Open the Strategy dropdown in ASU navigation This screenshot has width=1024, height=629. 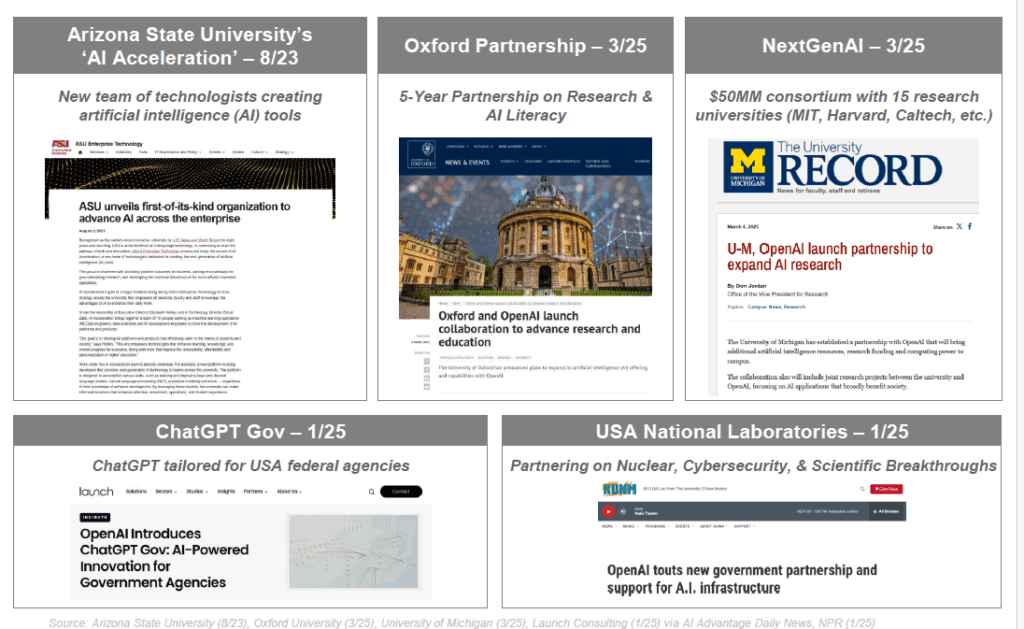(284, 152)
